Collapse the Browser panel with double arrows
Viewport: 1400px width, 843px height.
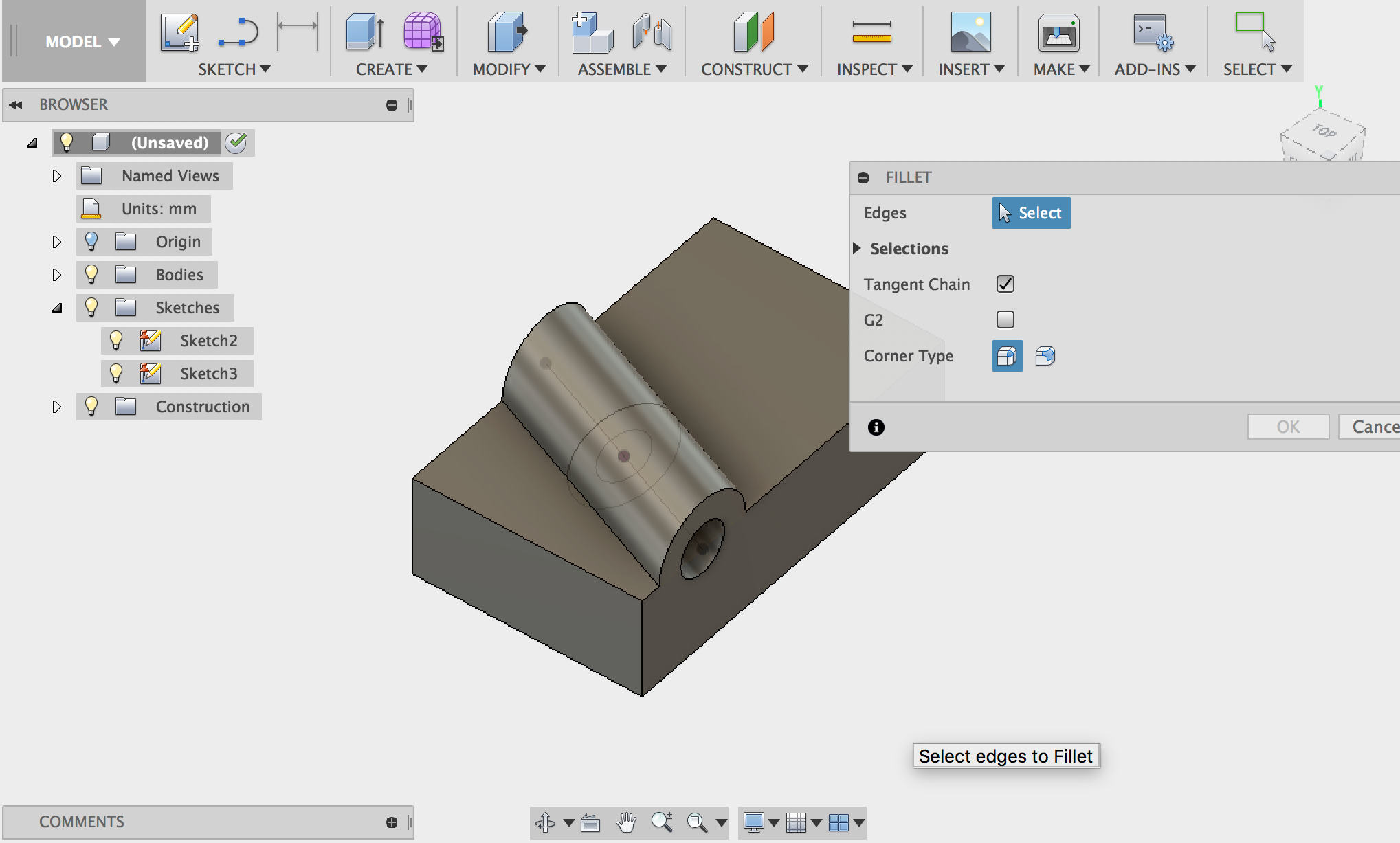pos(16,104)
